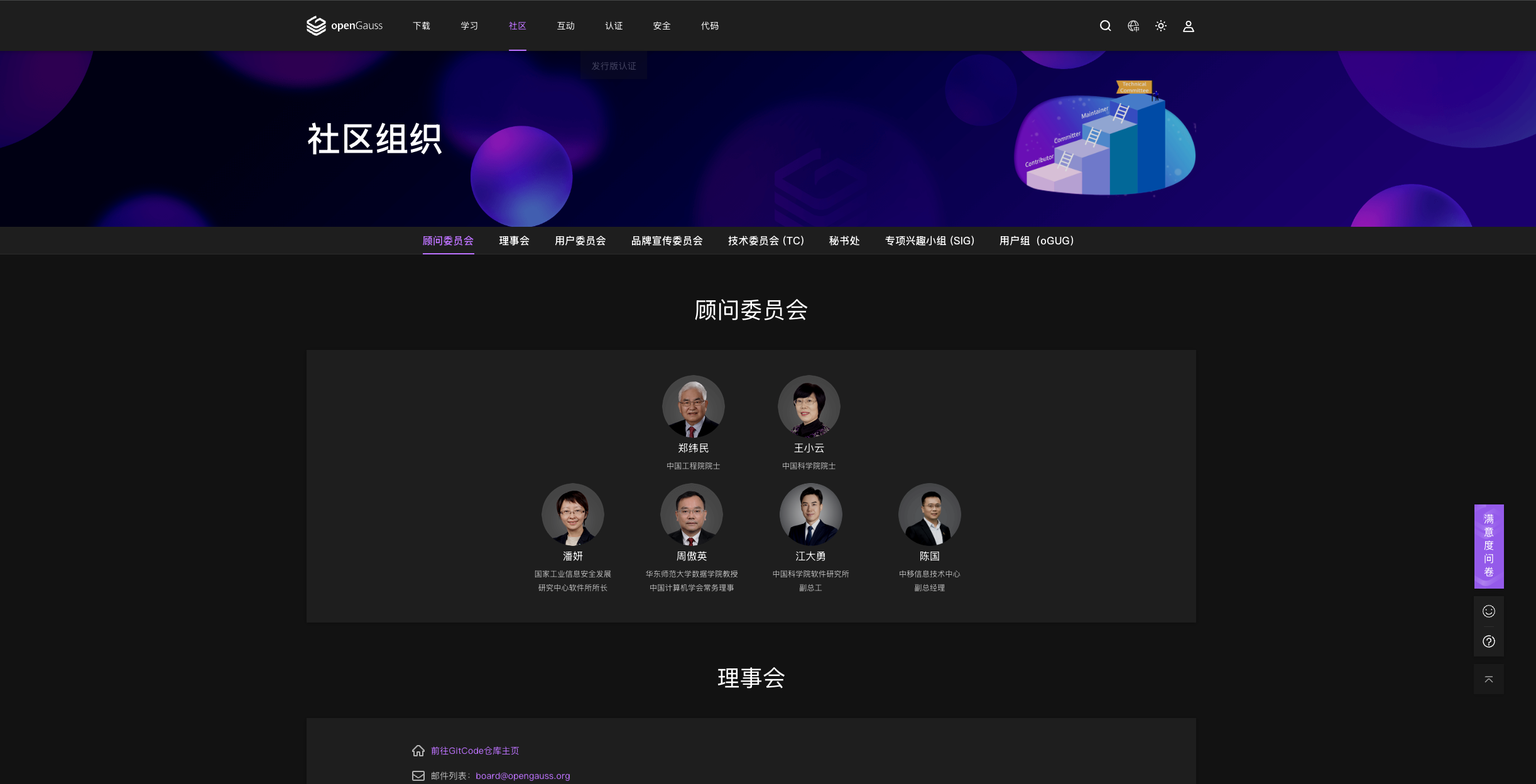Click the board@opengauss.org email link

coord(522,775)
